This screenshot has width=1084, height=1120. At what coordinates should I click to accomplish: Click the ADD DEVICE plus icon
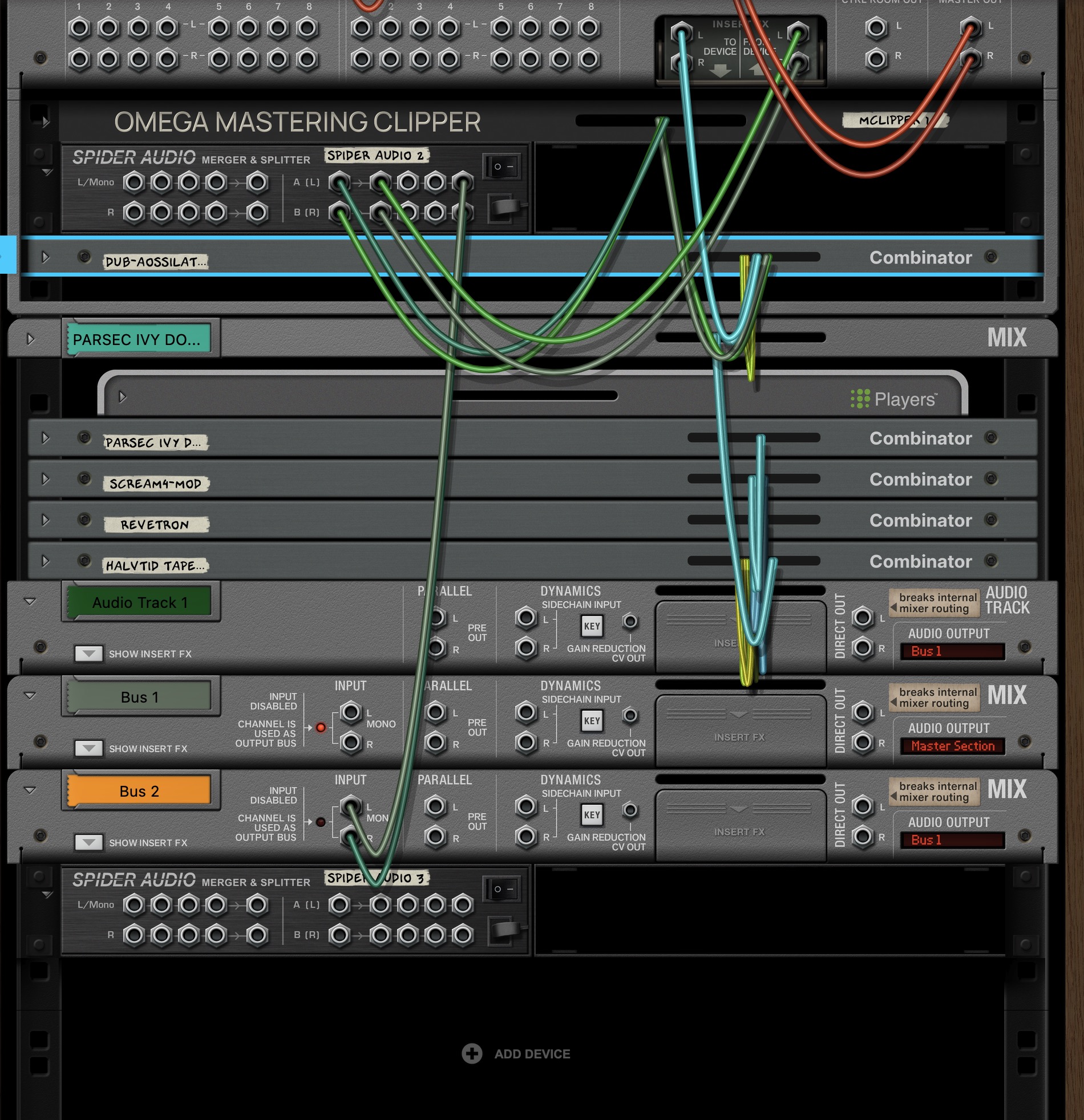pos(472,1054)
